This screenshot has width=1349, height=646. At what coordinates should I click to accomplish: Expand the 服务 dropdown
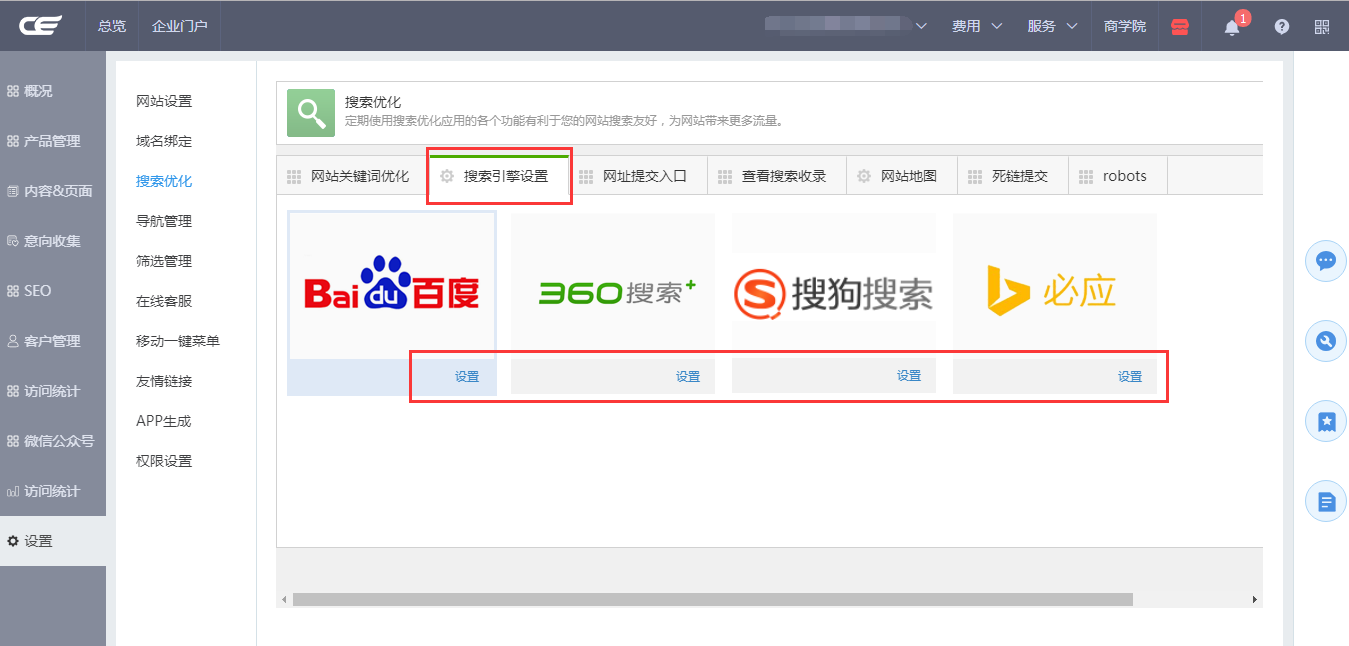1053,26
